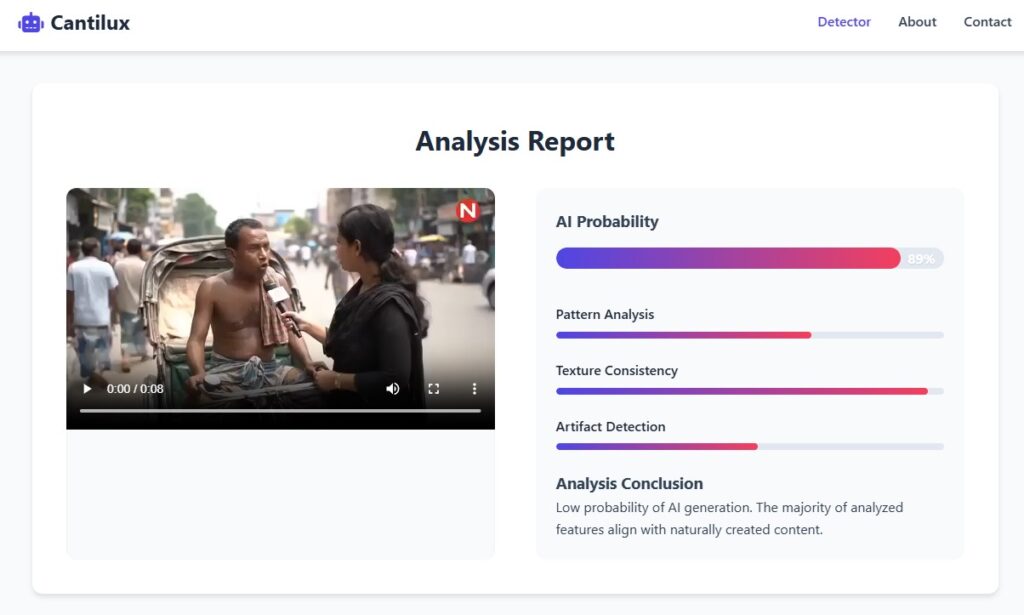Open the Detector nav tab
This screenshot has width=1024, height=615.
point(844,22)
